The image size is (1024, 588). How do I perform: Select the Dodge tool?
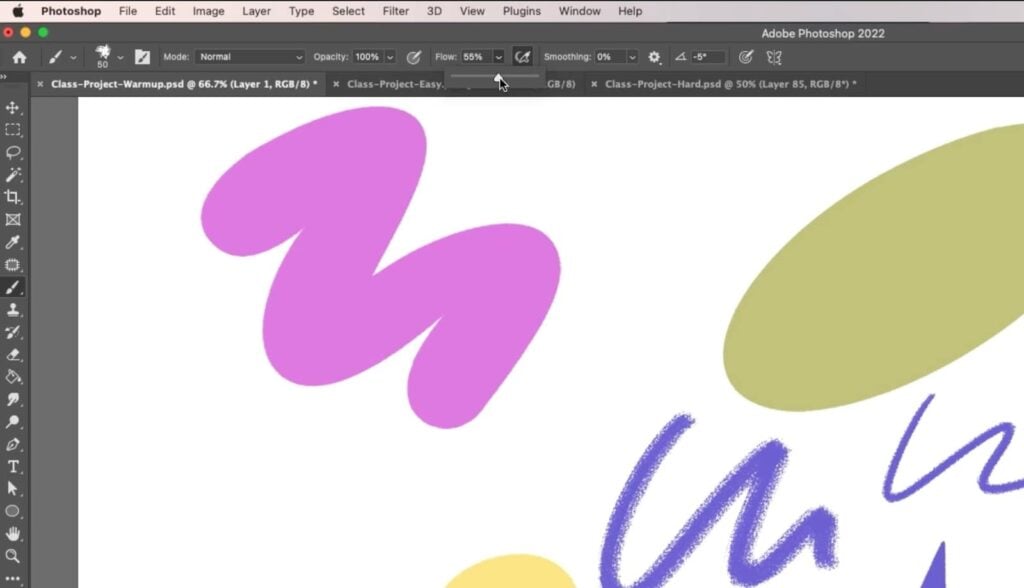(x=12, y=421)
